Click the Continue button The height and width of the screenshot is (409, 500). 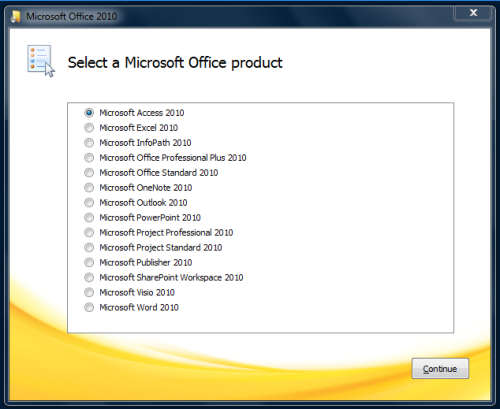pyautogui.click(x=440, y=369)
